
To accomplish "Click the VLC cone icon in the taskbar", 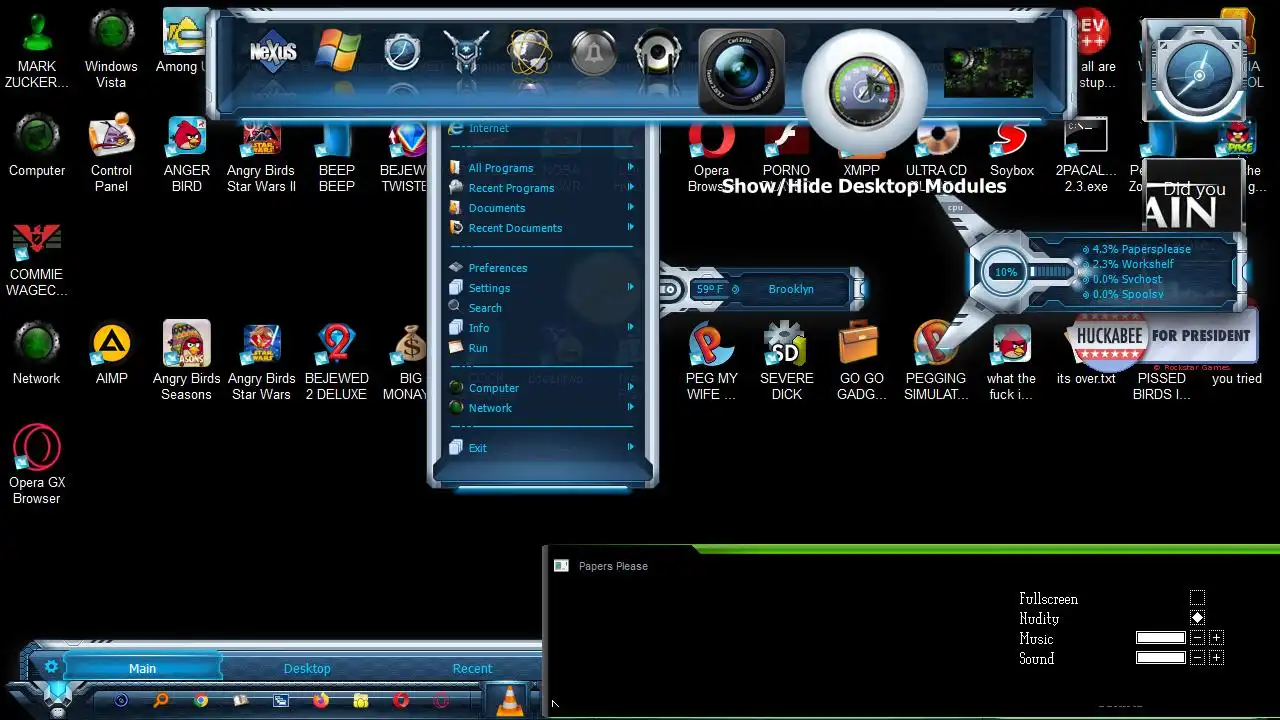I will click(510, 699).
